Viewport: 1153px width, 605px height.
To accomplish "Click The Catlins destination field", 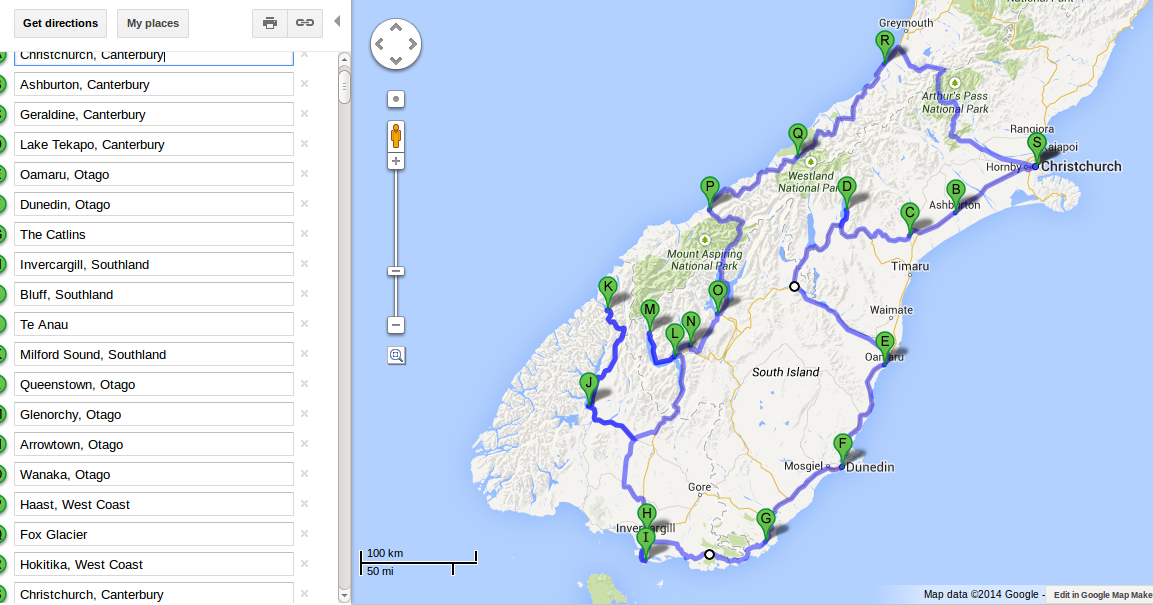I will coord(154,235).
